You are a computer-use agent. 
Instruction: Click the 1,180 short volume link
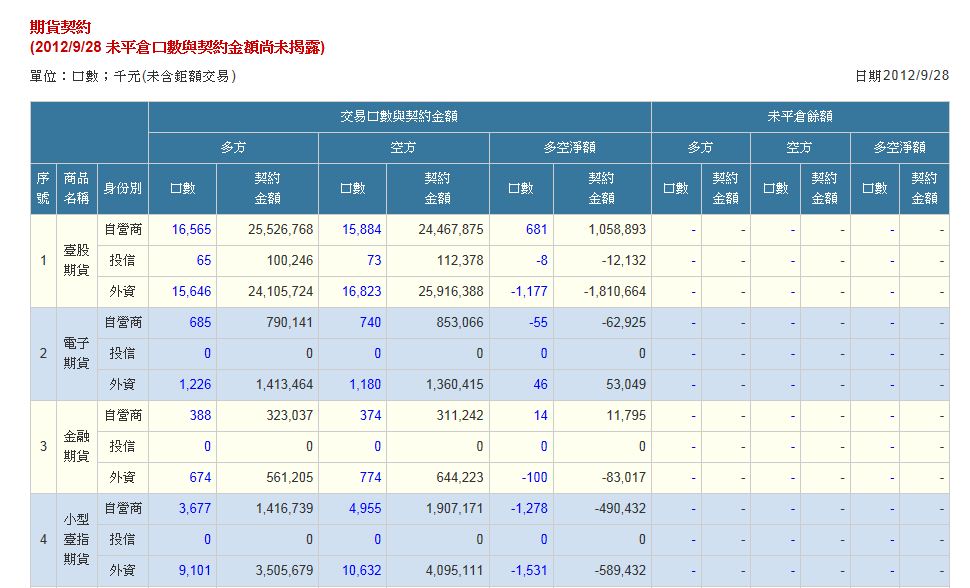(x=365, y=384)
